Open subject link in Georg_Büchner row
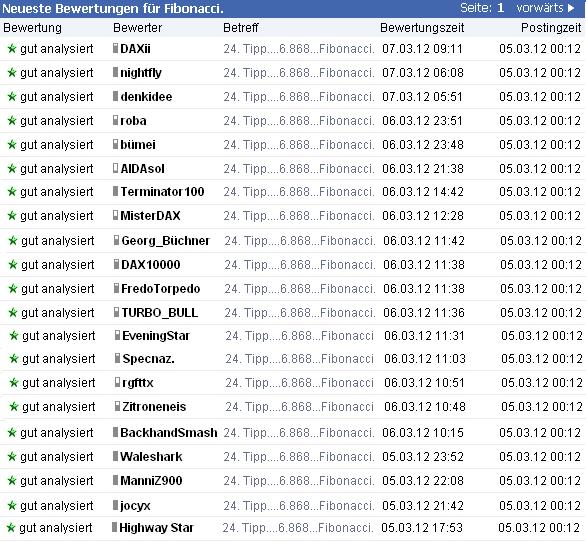Screen dimensions: 586x542 tap(300, 240)
